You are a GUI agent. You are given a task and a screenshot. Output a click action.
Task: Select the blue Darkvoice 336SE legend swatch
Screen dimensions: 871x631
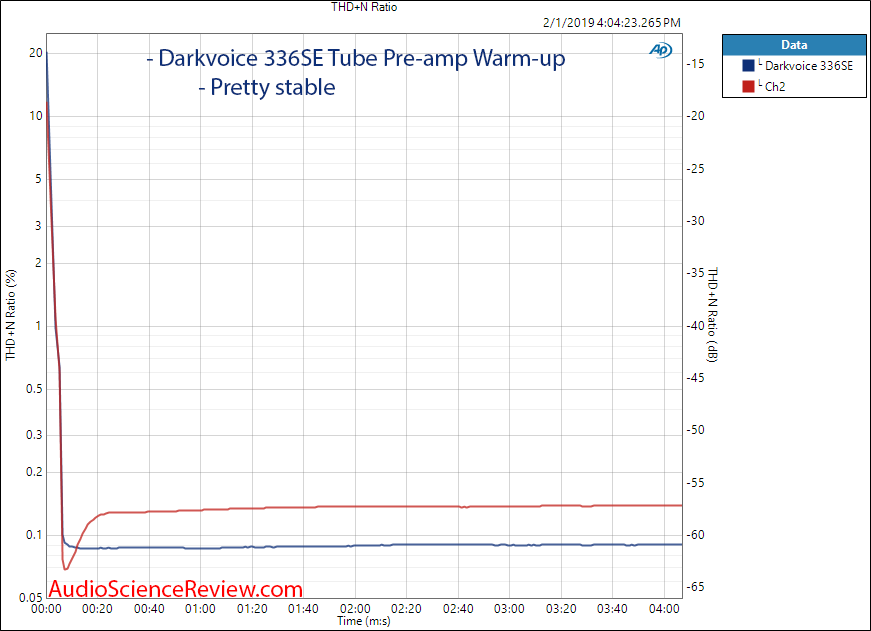click(x=748, y=66)
